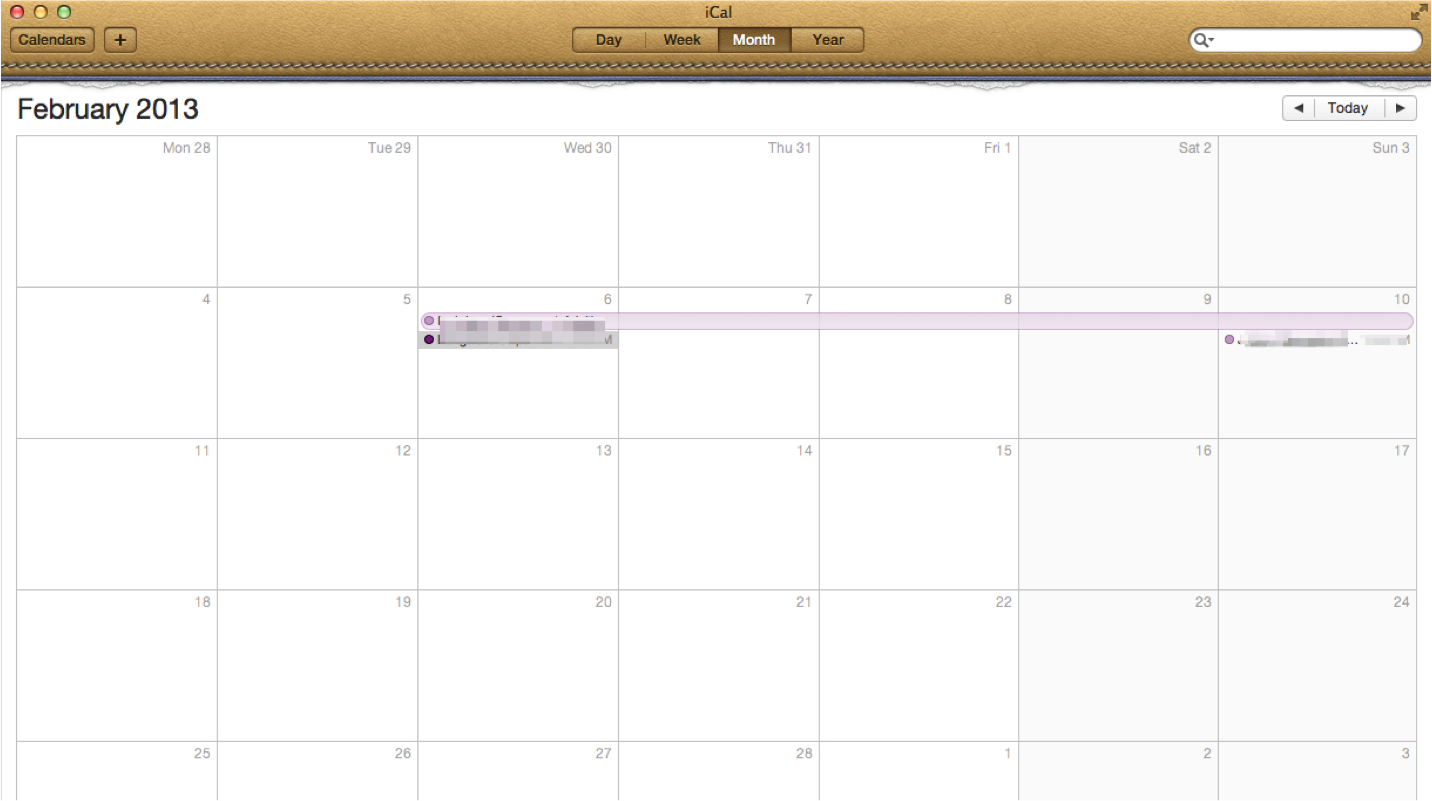
Task: Go to previous month with left arrow
Action: pos(1298,108)
